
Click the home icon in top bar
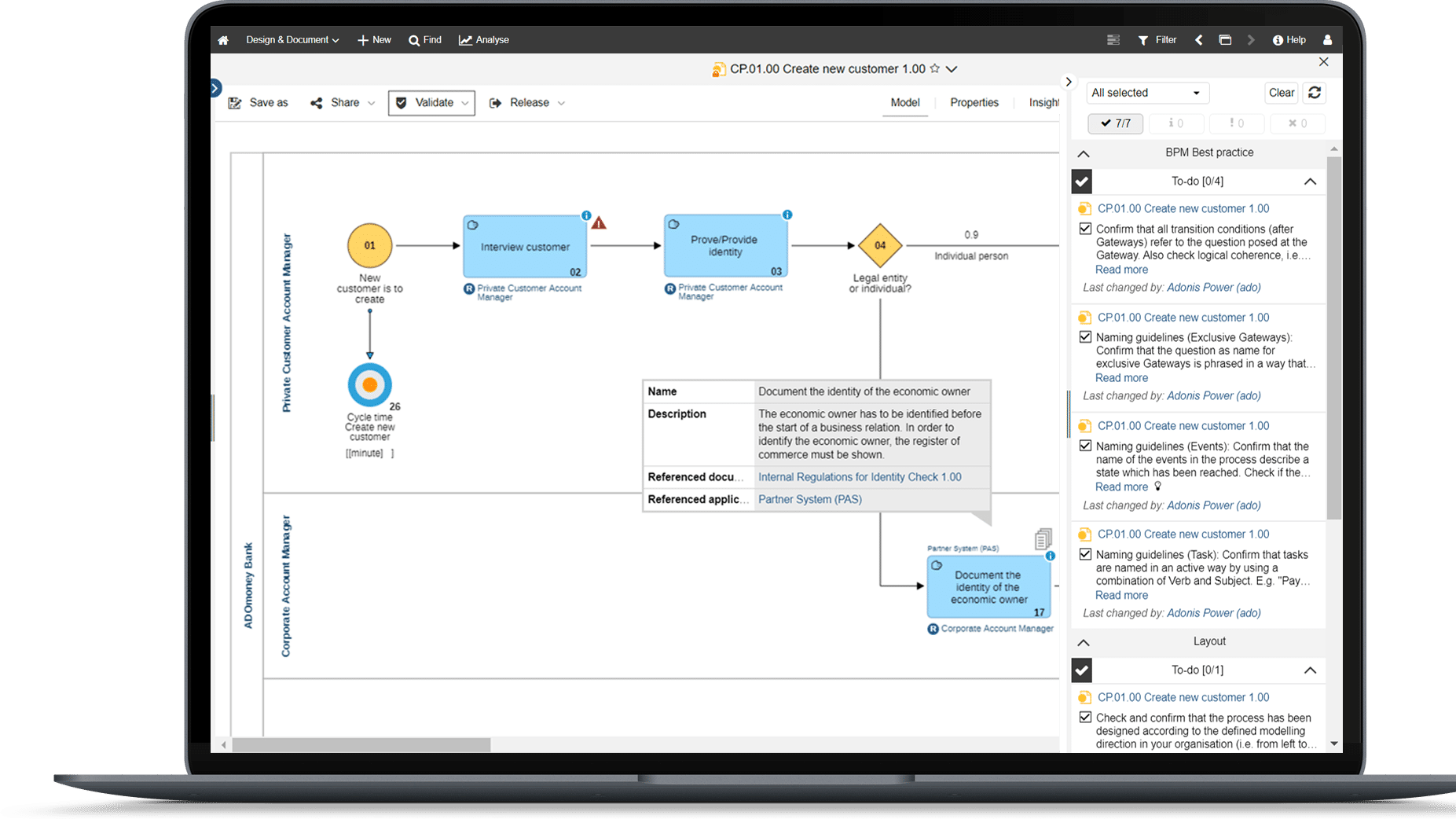click(223, 40)
